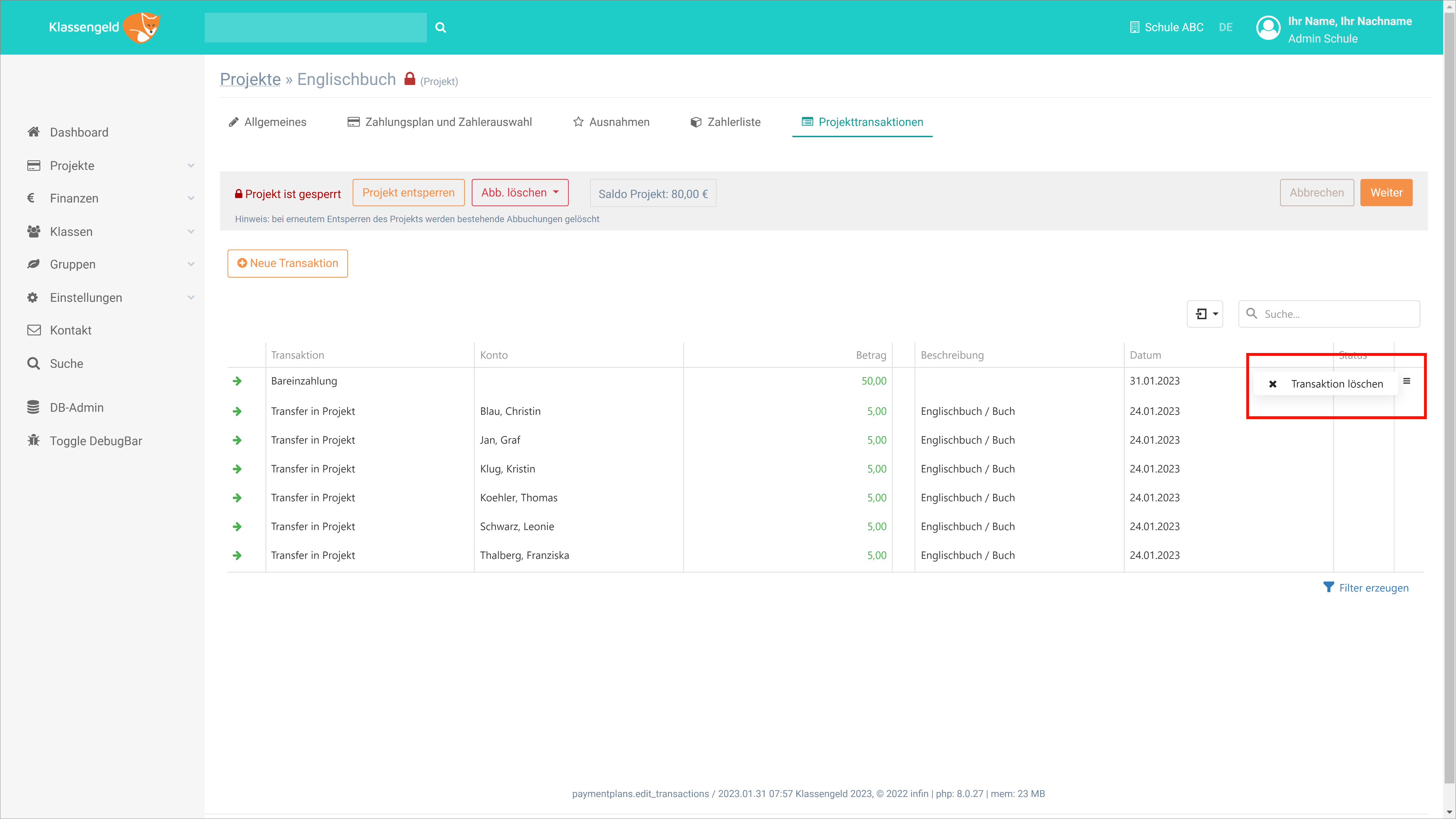Expand the Finanzen sidebar menu chevron
The width and height of the screenshot is (1456, 819).
[191, 198]
